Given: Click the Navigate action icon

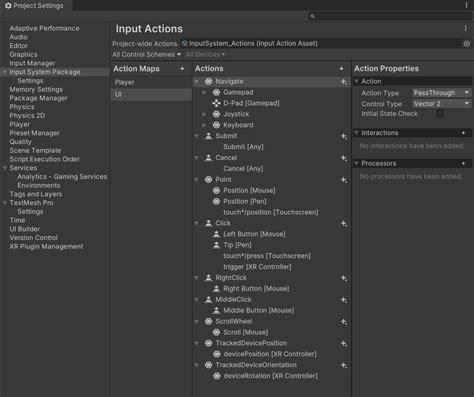Looking at the screenshot, I should click(208, 81).
